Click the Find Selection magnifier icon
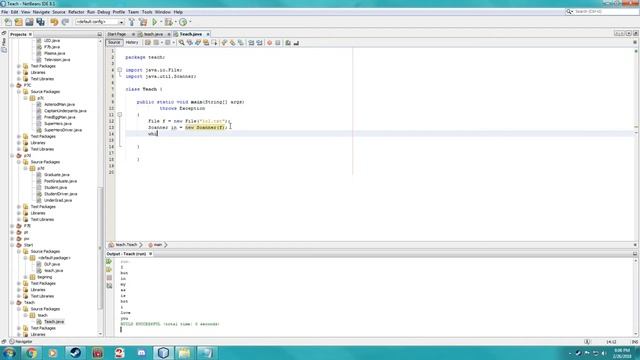This screenshot has height=360, width=640. click(x=181, y=42)
